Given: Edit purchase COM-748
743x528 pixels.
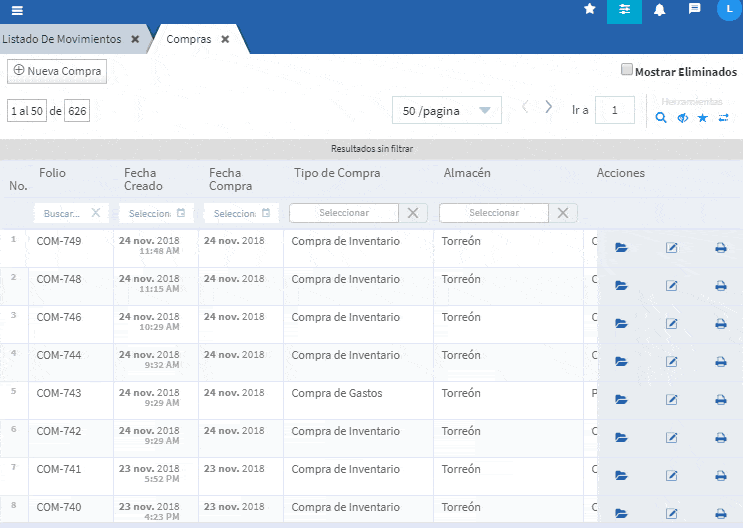Looking at the screenshot, I should [x=671, y=285].
